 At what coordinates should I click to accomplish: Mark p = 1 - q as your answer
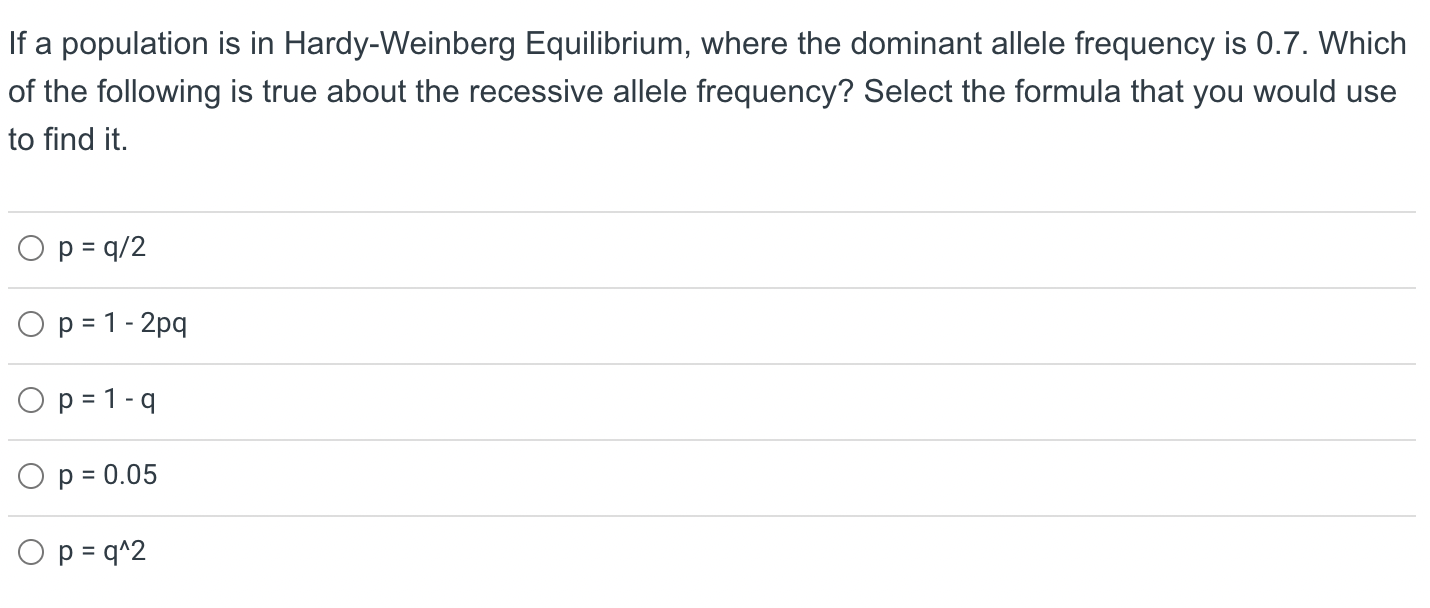coord(30,399)
